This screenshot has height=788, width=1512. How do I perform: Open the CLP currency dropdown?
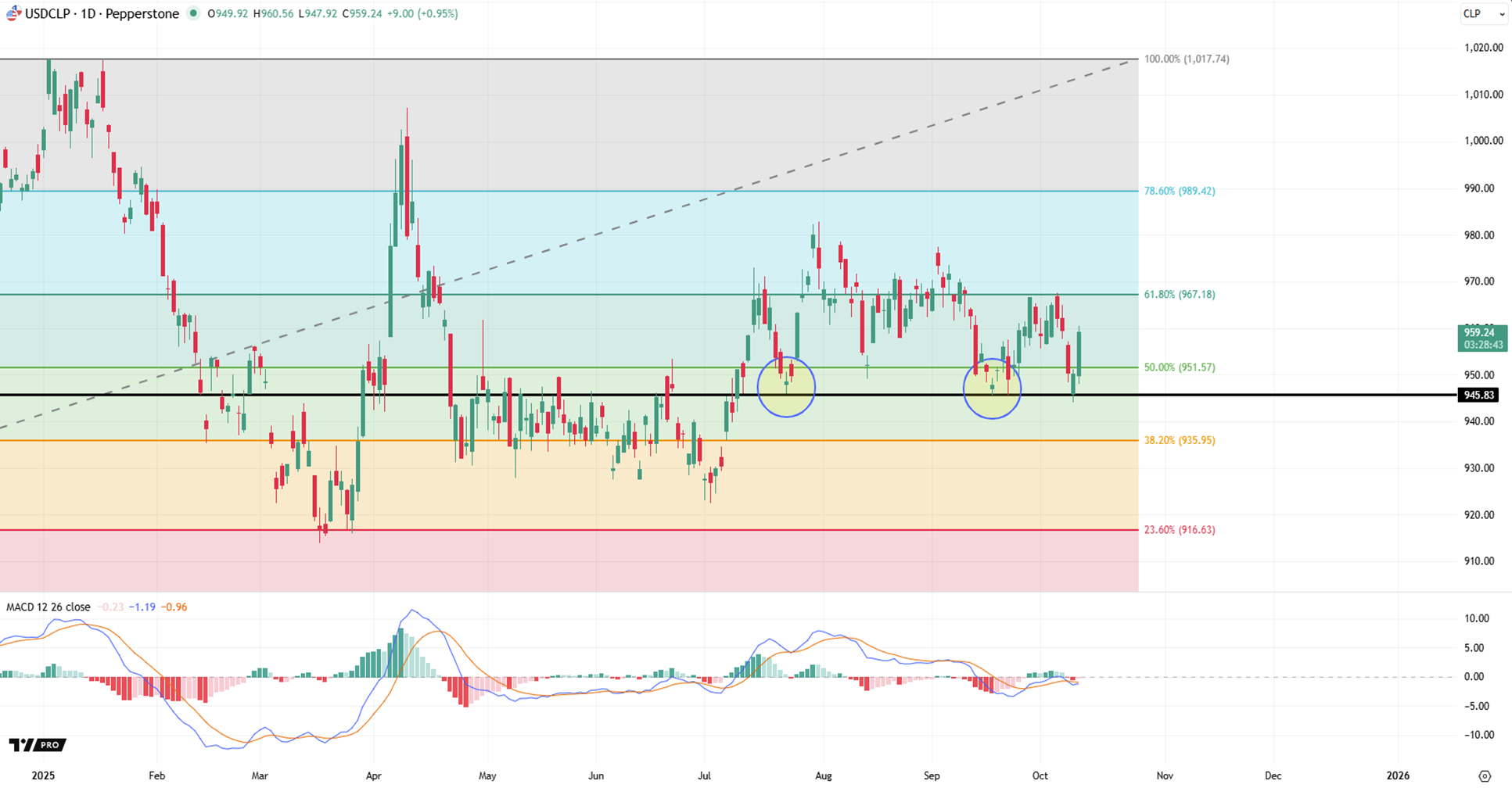point(1483,14)
